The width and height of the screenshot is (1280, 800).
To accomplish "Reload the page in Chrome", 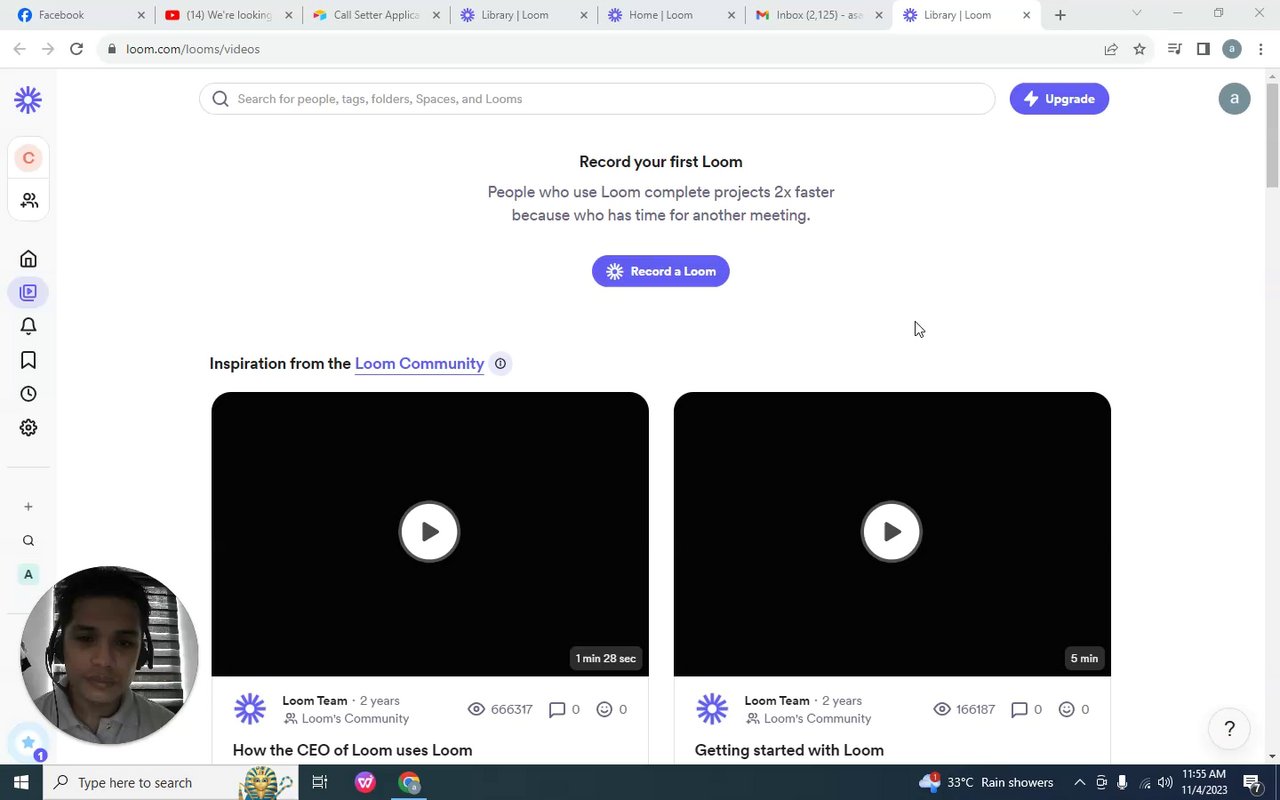I will pos(76,49).
